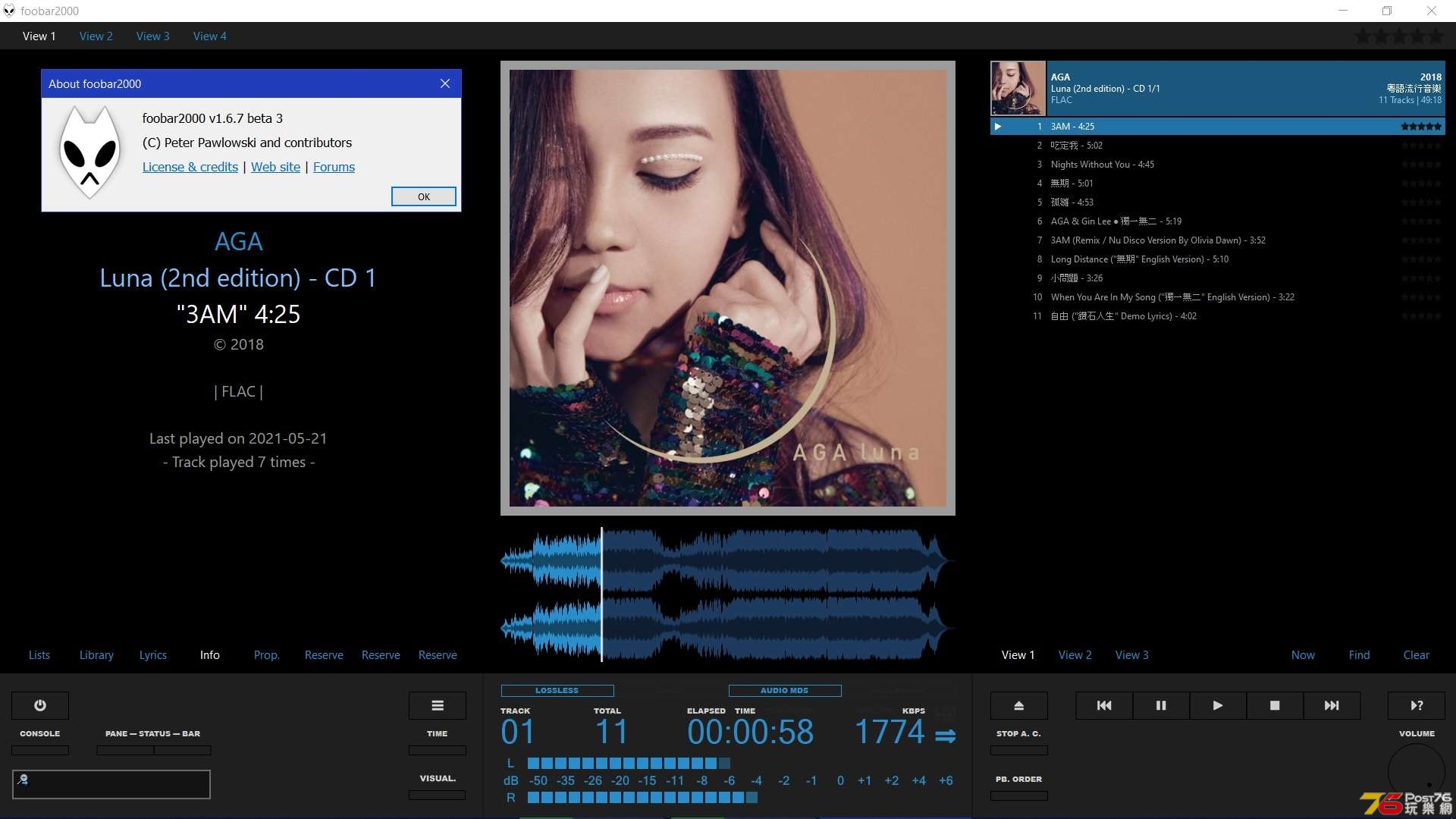
Task: Select track 3 Nights Without You
Action: coord(1218,165)
